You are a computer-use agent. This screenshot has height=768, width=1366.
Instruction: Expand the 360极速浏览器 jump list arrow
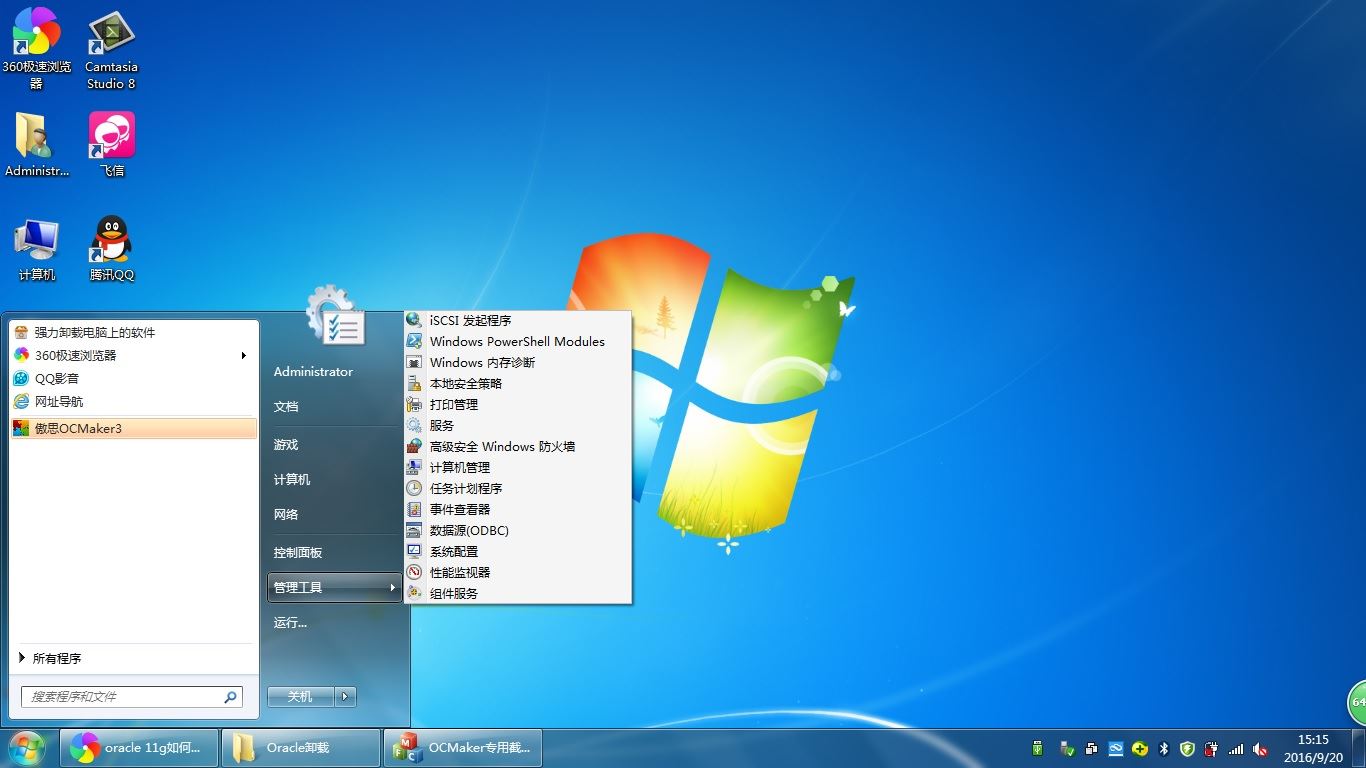(x=243, y=355)
